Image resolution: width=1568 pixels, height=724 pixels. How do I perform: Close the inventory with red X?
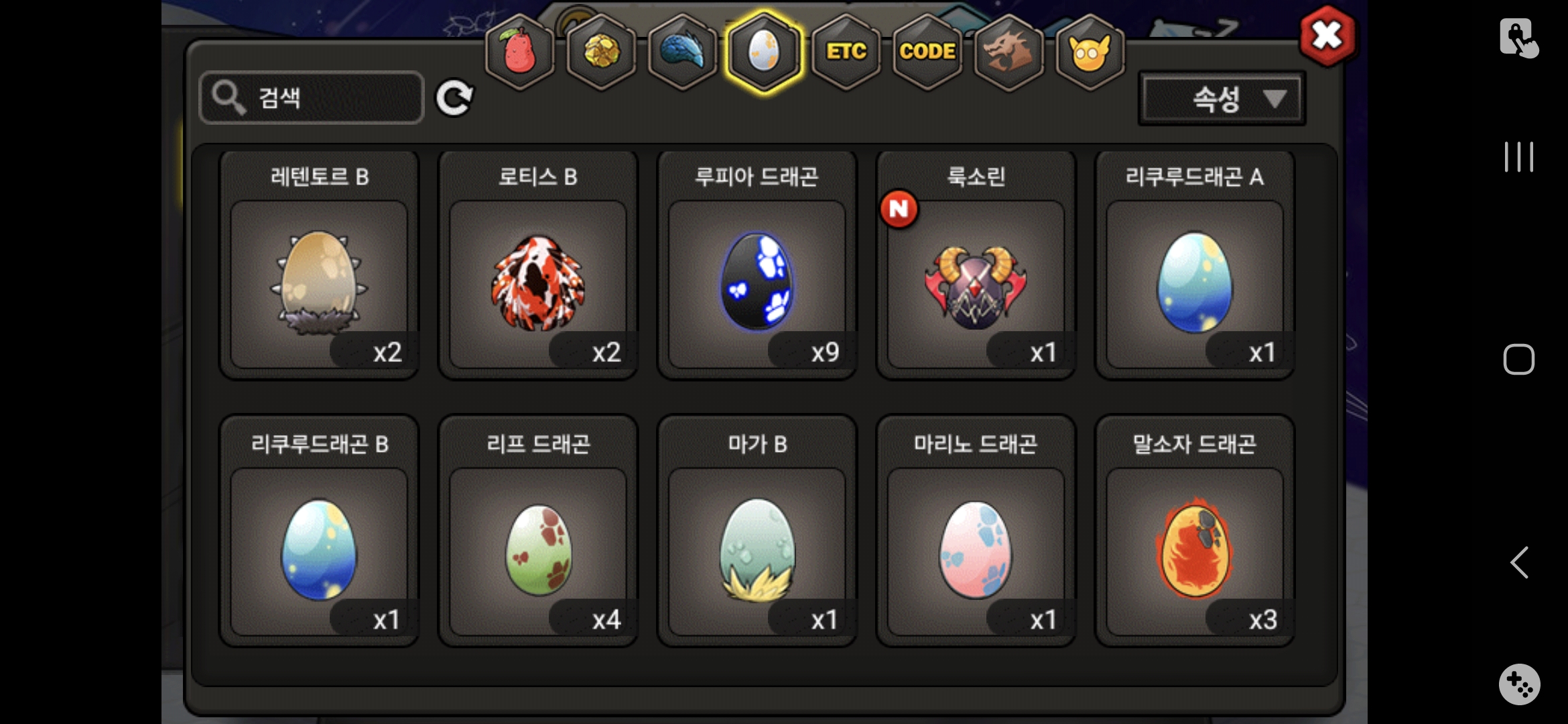pyautogui.click(x=1327, y=36)
